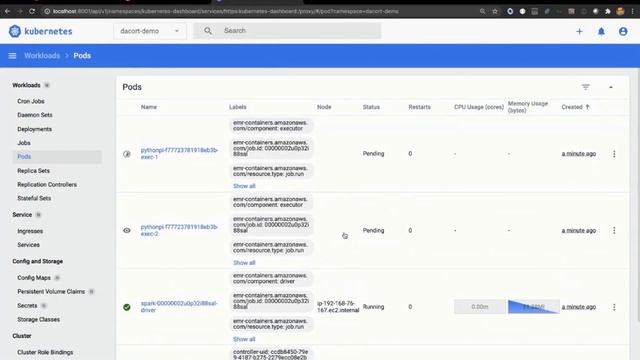
Task: Open actions menu for pythonpi exec-2 pod
Action: click(x=614, y=231)
